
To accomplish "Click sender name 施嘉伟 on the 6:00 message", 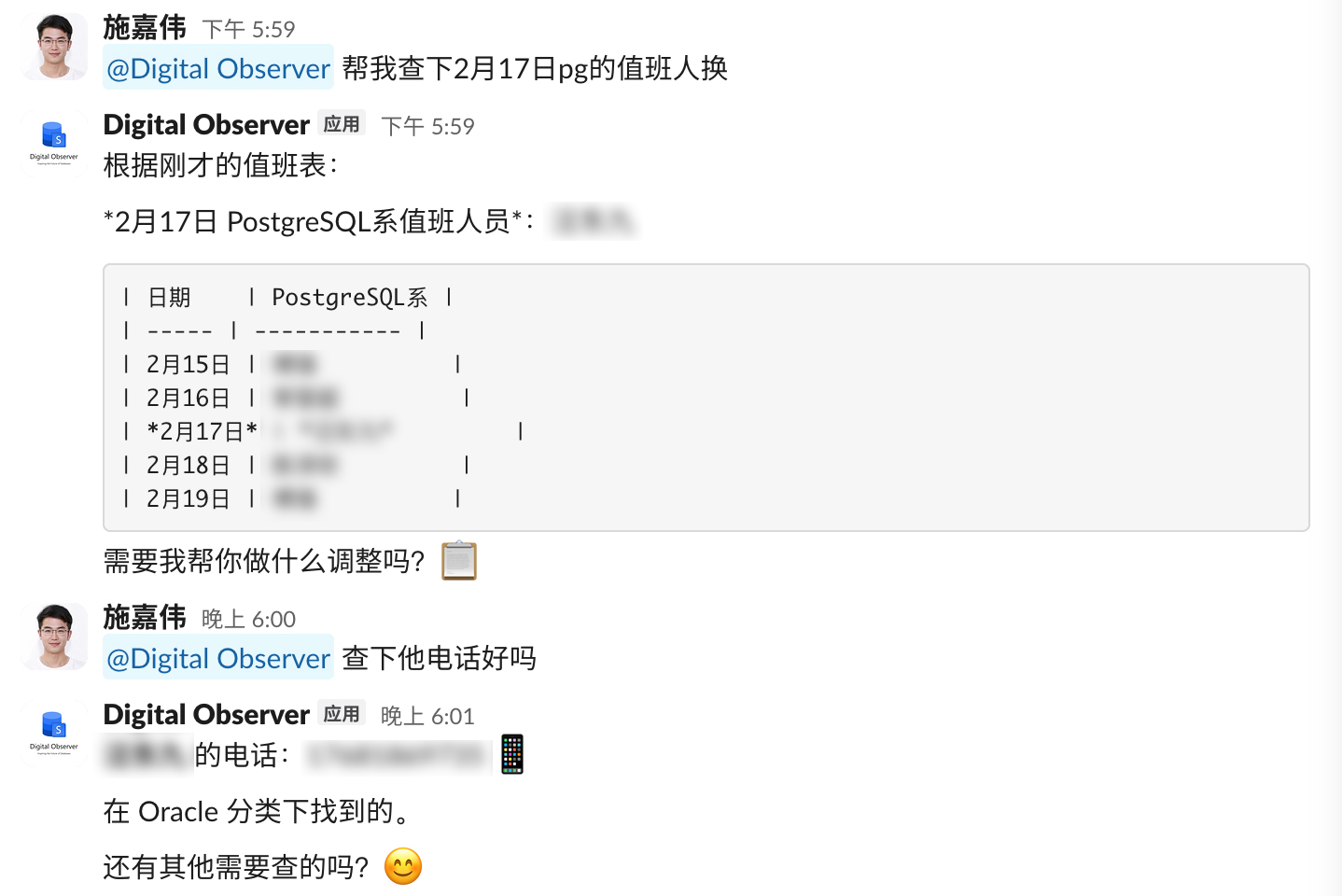I will (x=145, y=618).
